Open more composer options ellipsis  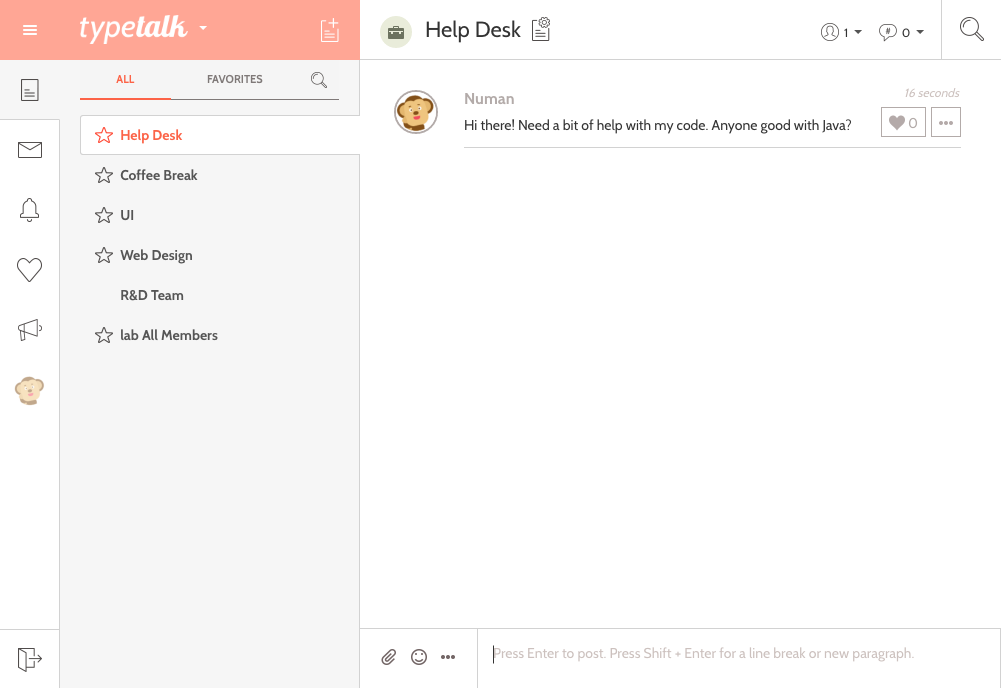tap(448, 657)
